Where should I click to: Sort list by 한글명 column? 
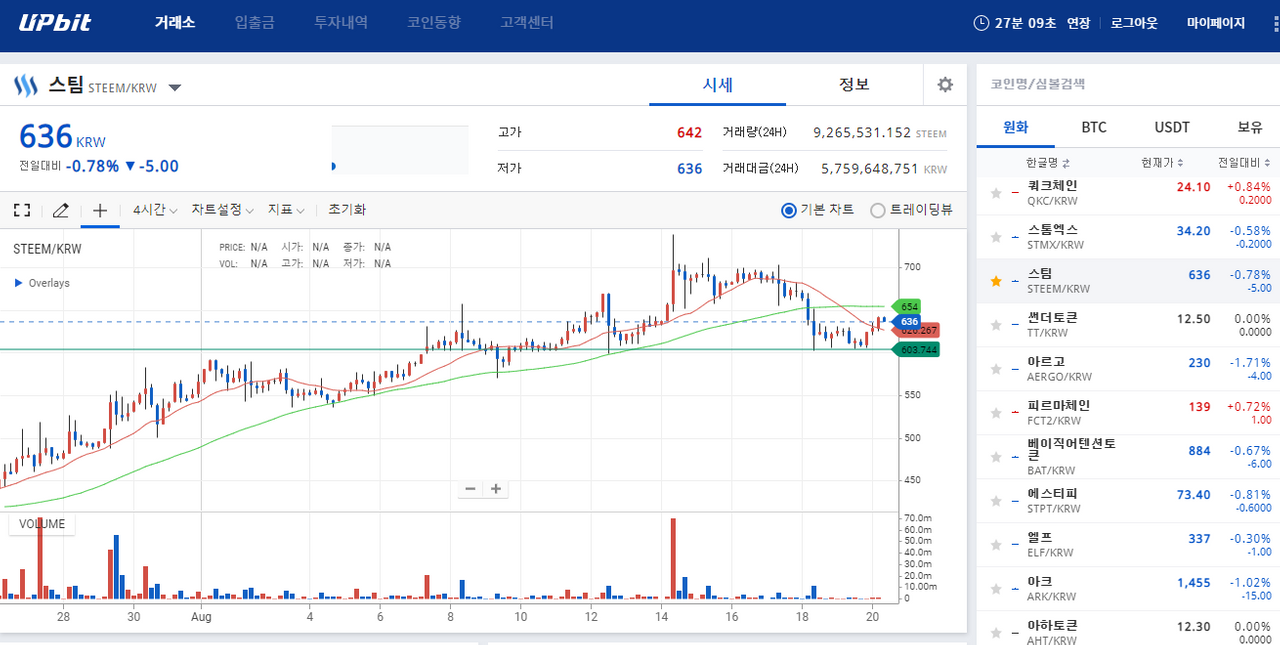1048,163
